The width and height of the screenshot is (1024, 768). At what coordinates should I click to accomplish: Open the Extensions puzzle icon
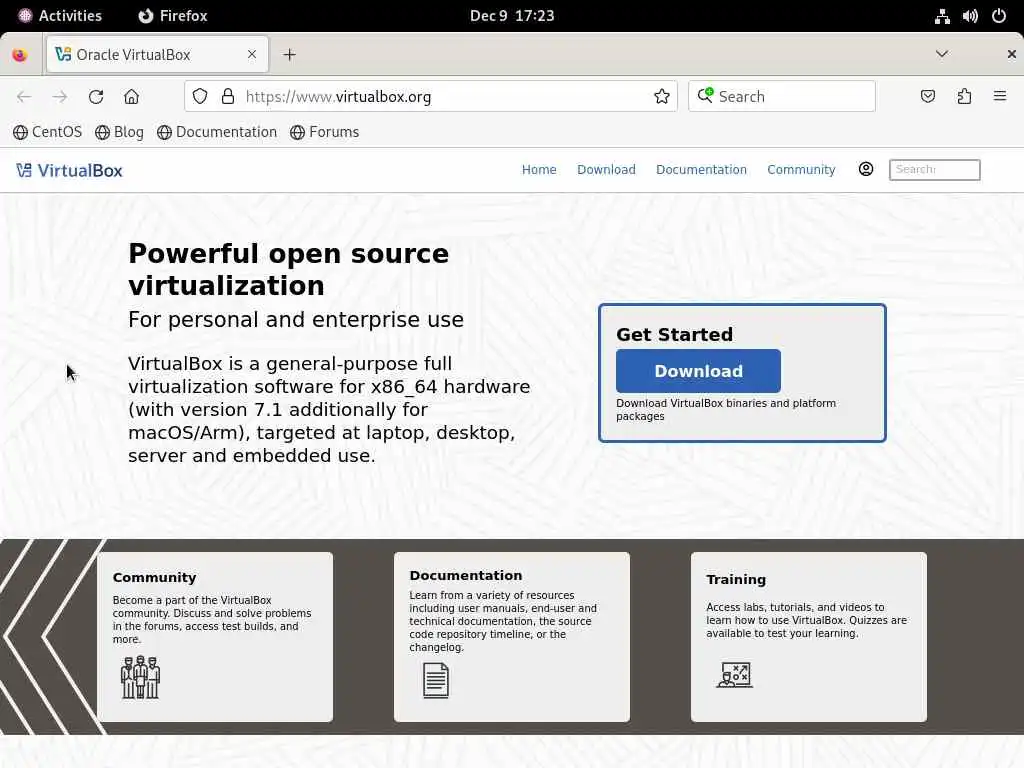point(964,97)
